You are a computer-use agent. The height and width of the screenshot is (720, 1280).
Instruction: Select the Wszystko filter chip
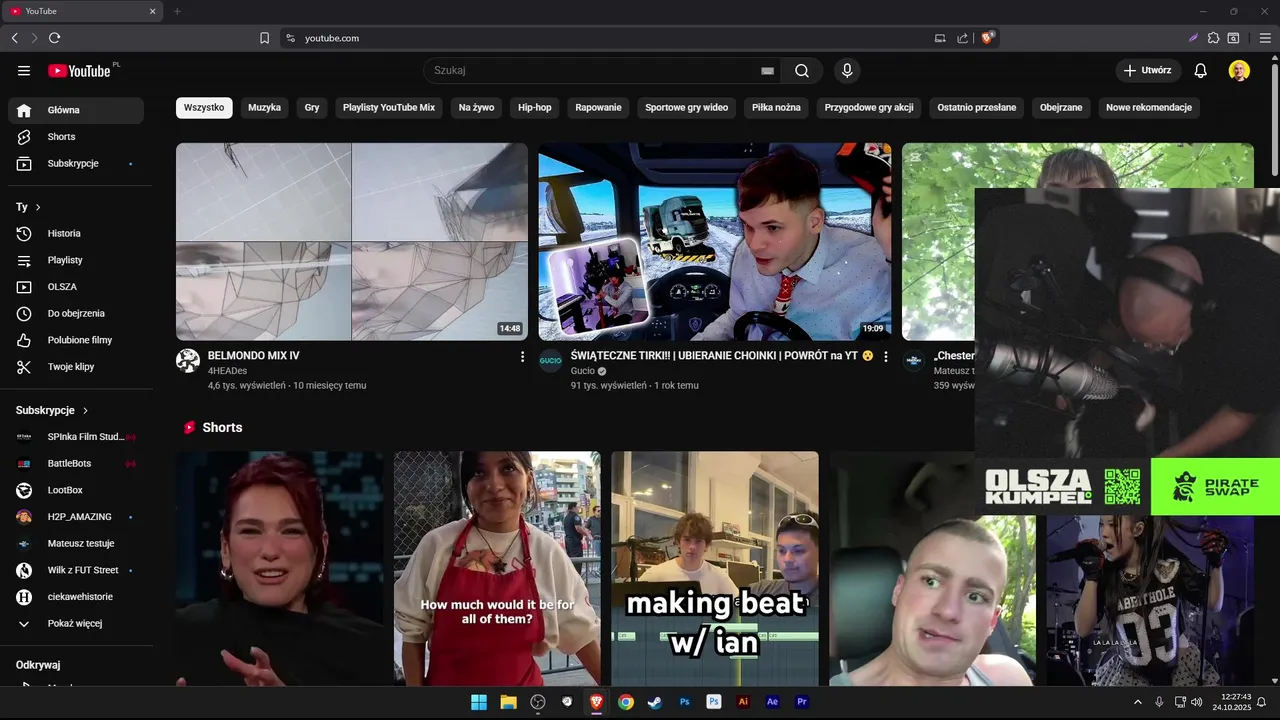(x=204, y=108)
